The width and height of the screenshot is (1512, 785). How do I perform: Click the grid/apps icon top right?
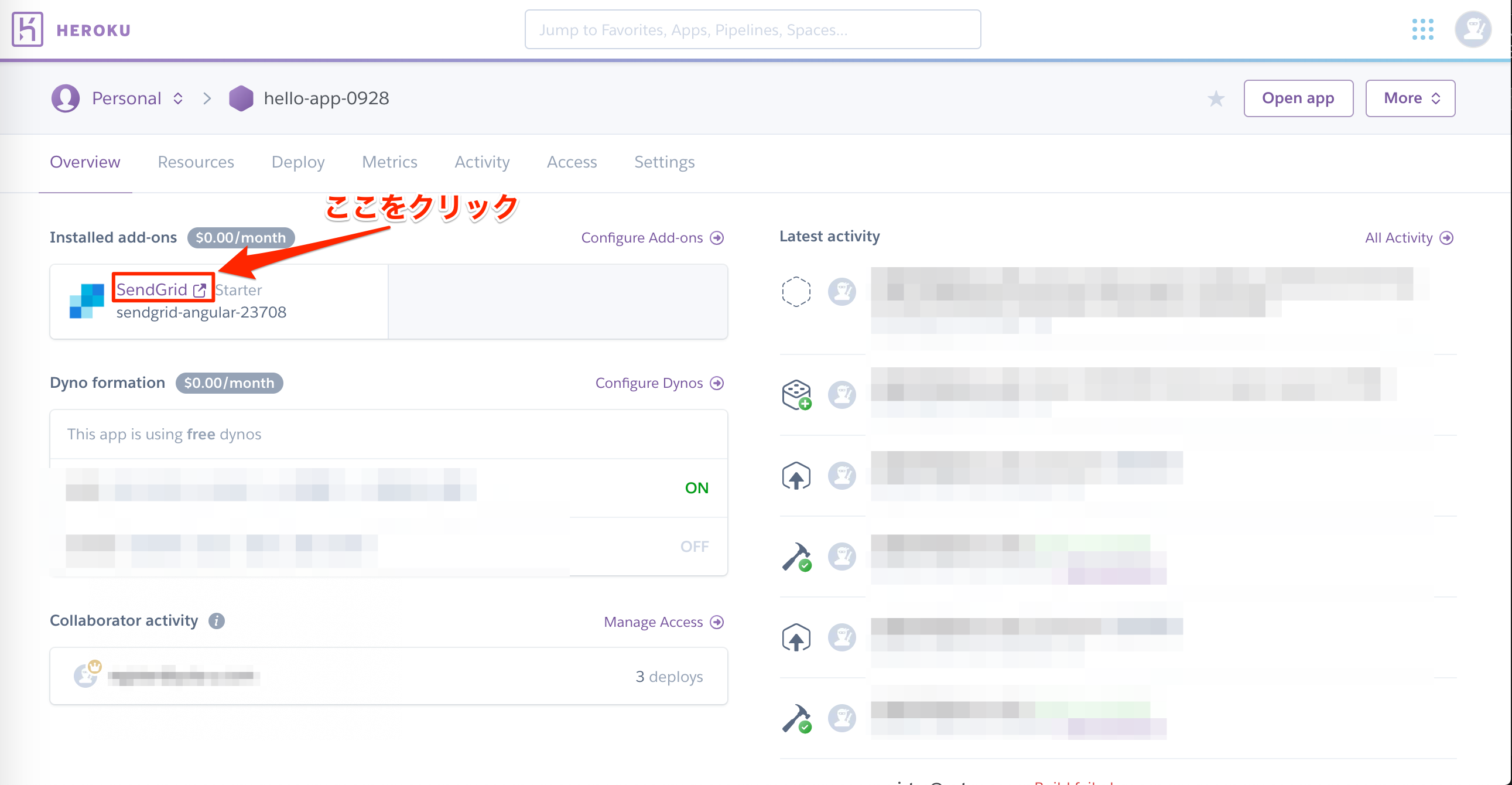(x=1422, y=28)
